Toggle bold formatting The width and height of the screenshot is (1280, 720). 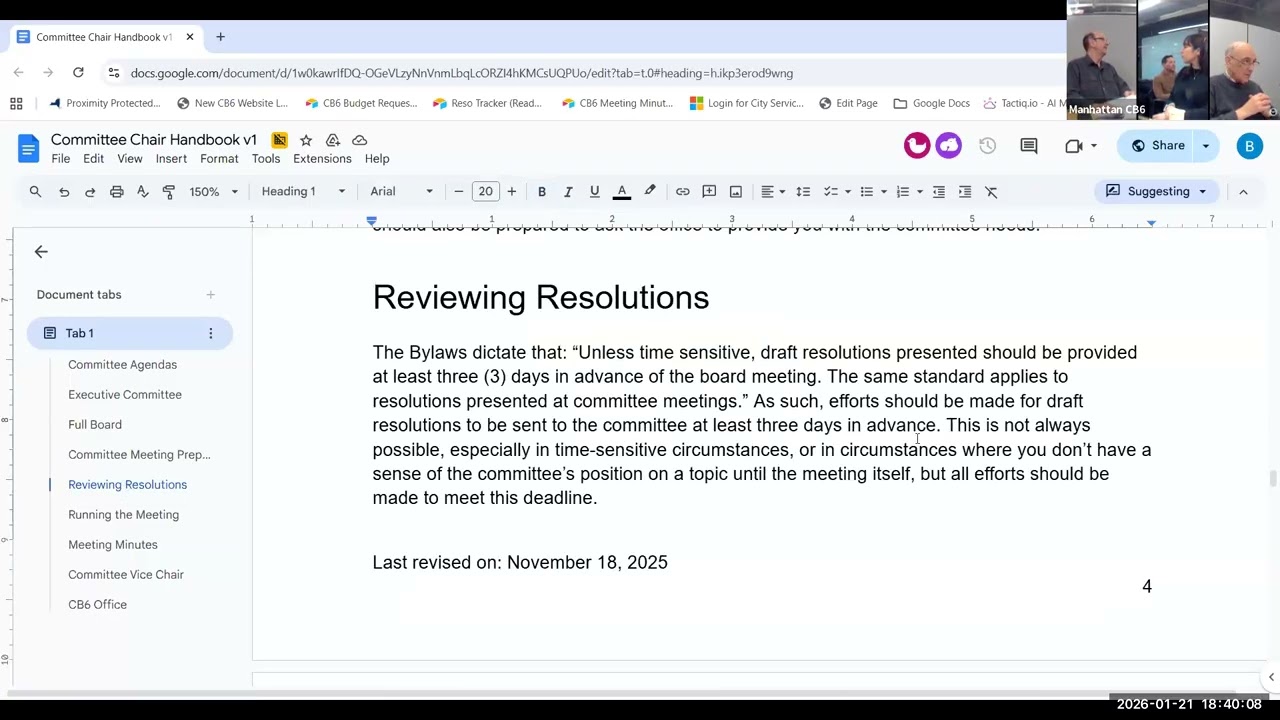tap(542, 191)
